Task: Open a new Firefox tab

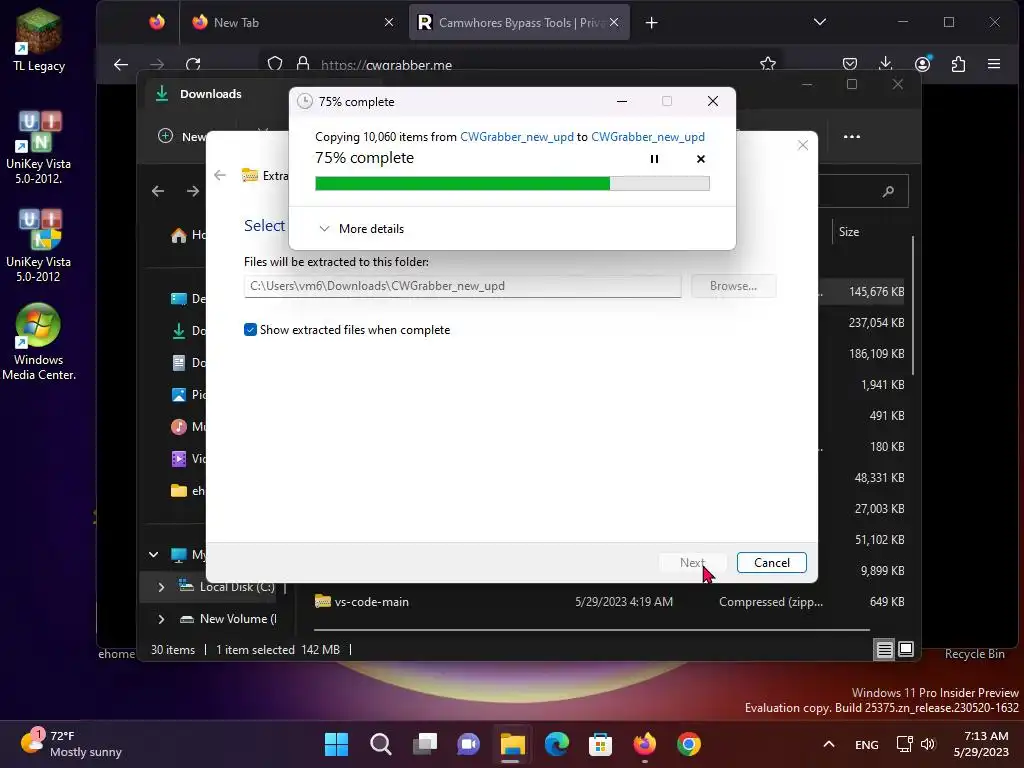Action: (651, 23)
